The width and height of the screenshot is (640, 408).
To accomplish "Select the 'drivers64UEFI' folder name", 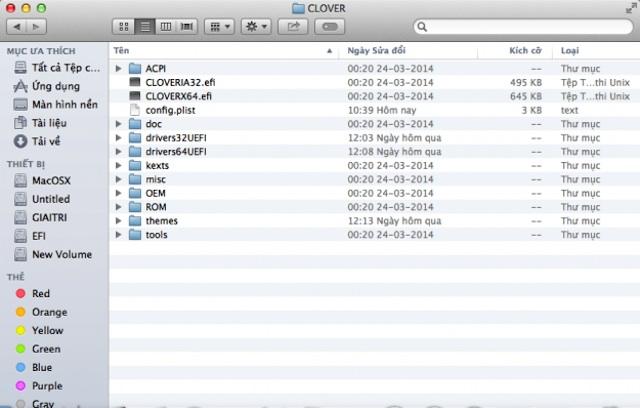I will coord(176,151).
